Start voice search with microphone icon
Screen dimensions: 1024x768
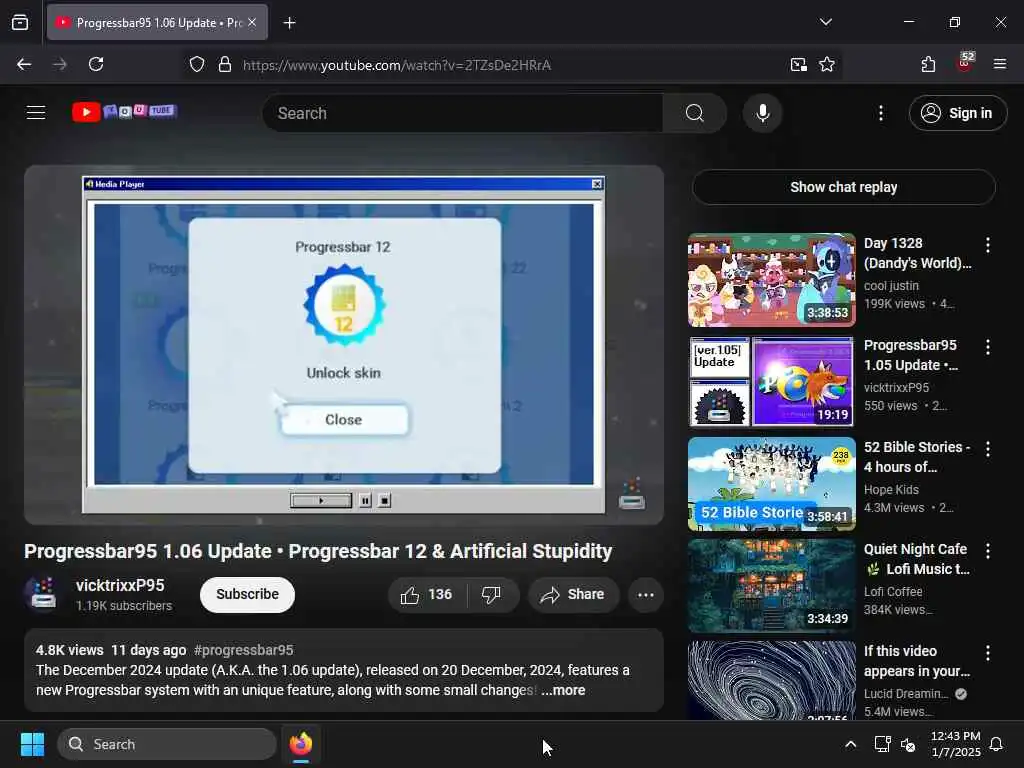[762, 113]
